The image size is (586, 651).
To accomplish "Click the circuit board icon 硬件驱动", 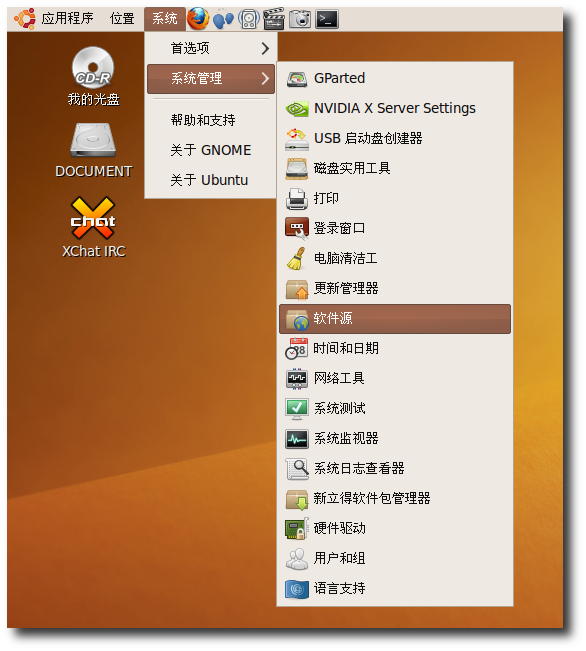I will tap(297, 529).
